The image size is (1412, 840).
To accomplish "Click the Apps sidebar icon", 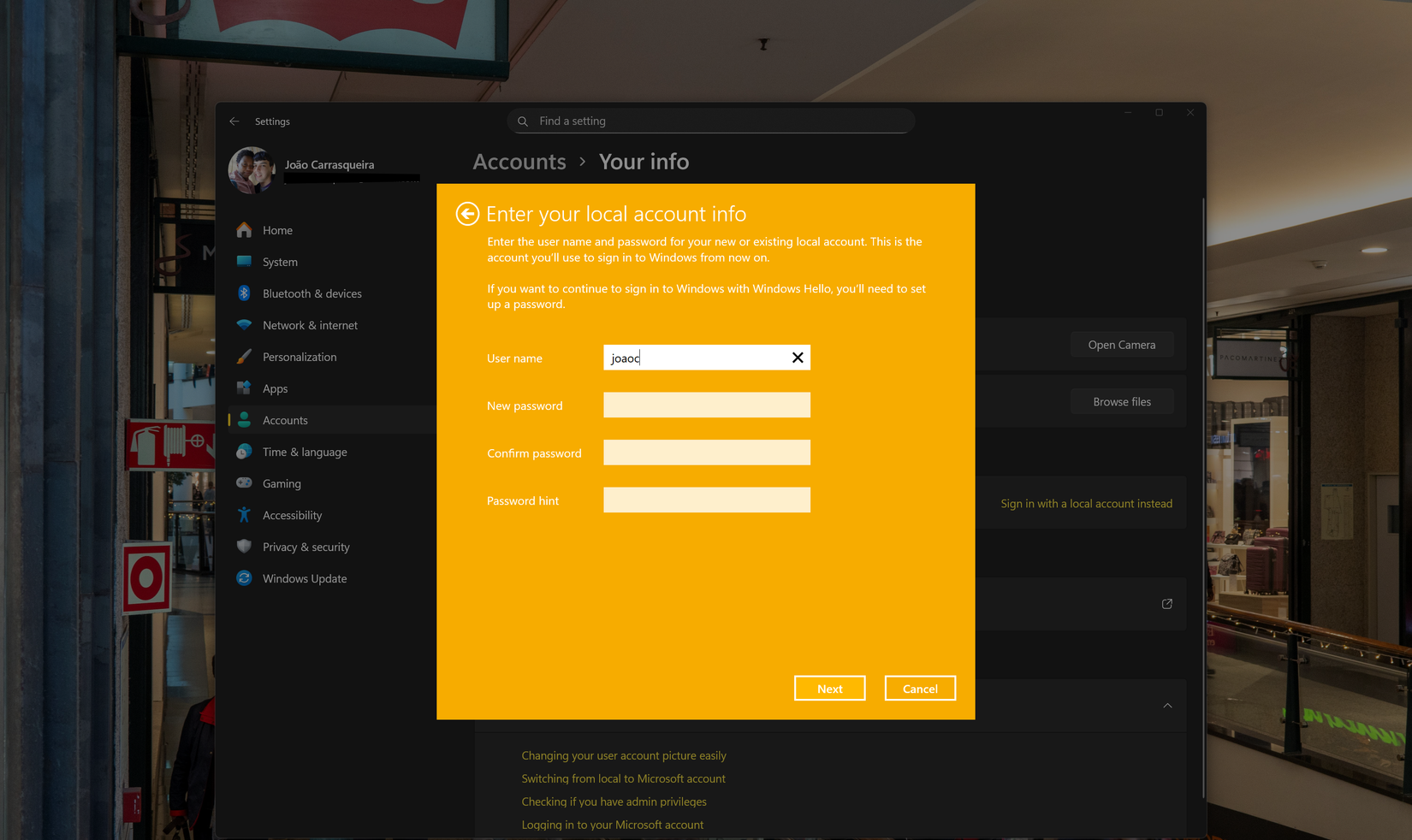I will (x=245, y=388).
